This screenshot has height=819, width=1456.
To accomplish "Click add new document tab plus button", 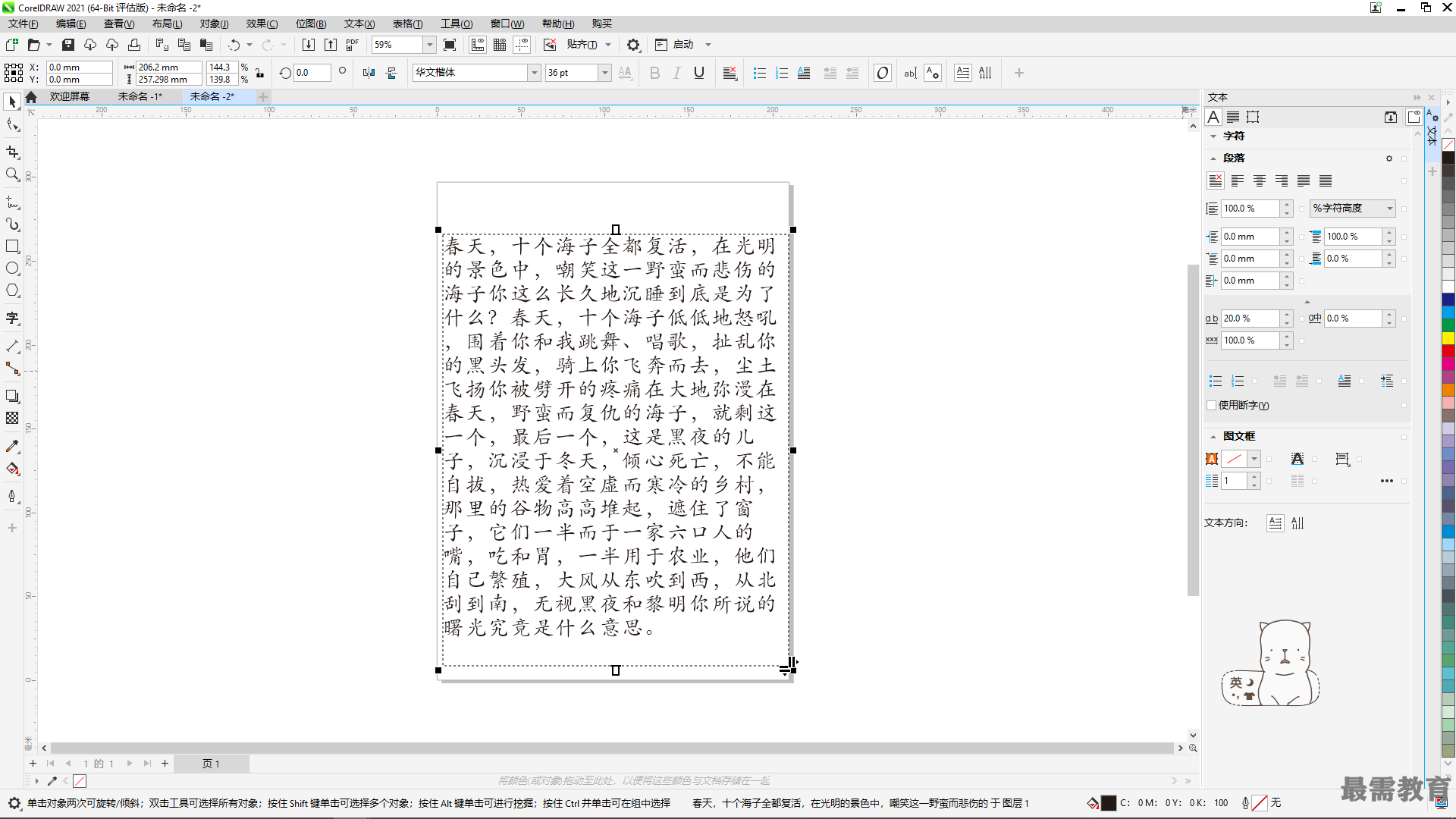I will pos(263,96).
